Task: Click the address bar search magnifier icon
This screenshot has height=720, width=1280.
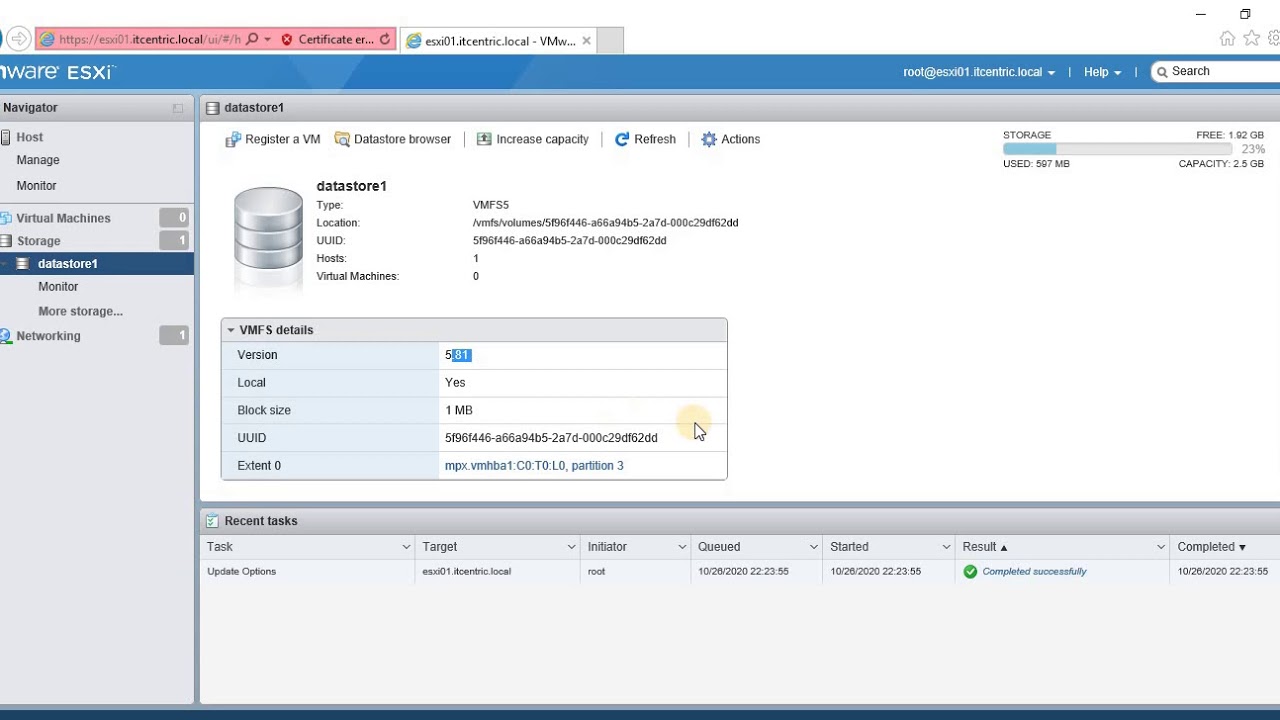Action: point(252,40)
